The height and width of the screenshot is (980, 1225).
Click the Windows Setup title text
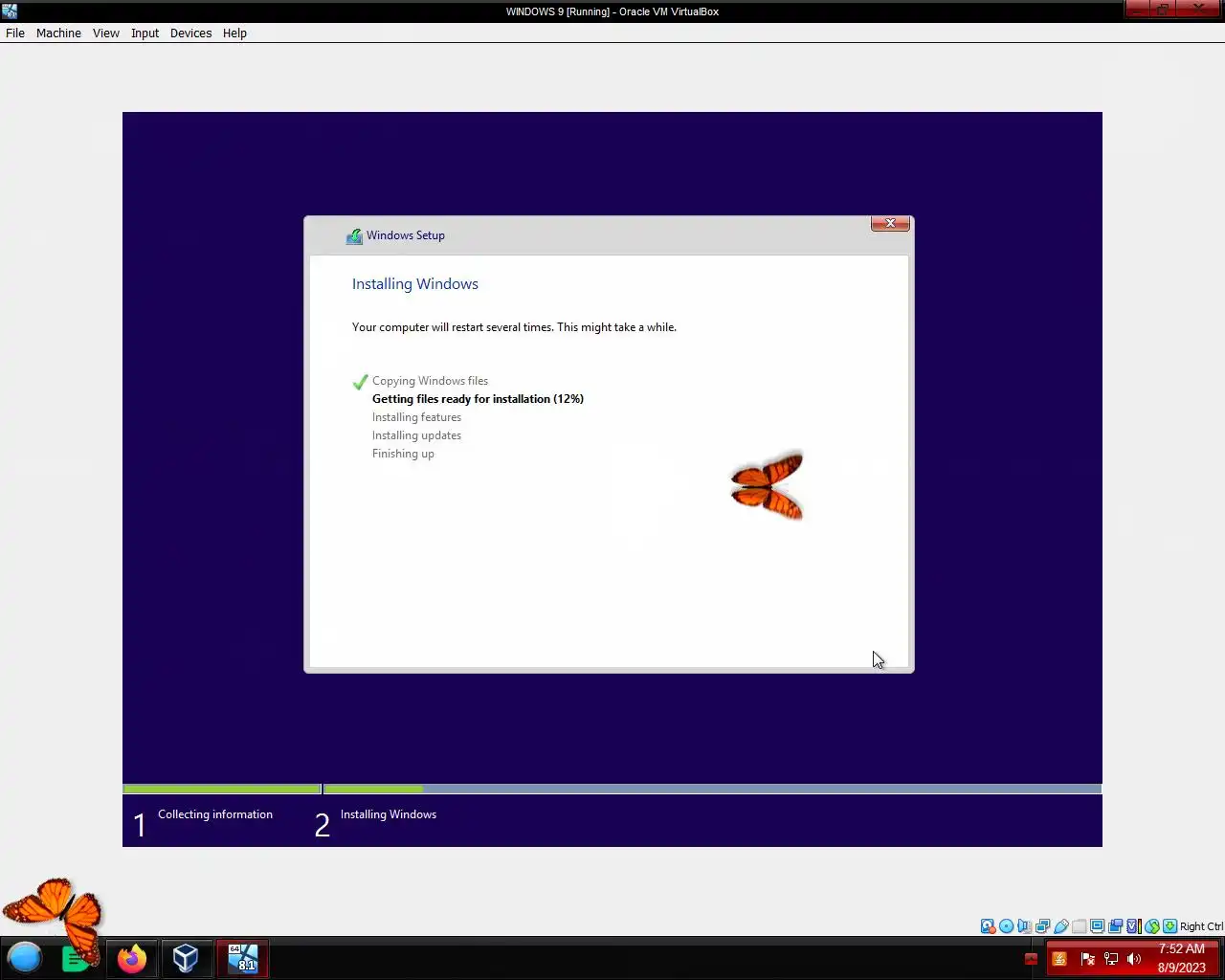pos(406,235)
